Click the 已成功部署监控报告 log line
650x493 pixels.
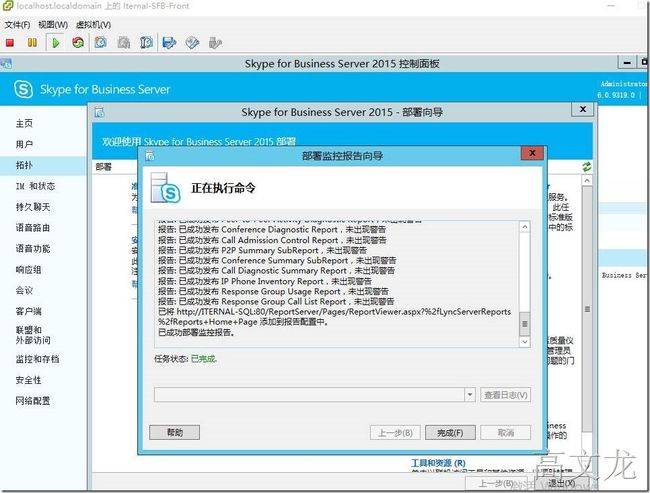[x=196, y=332]
